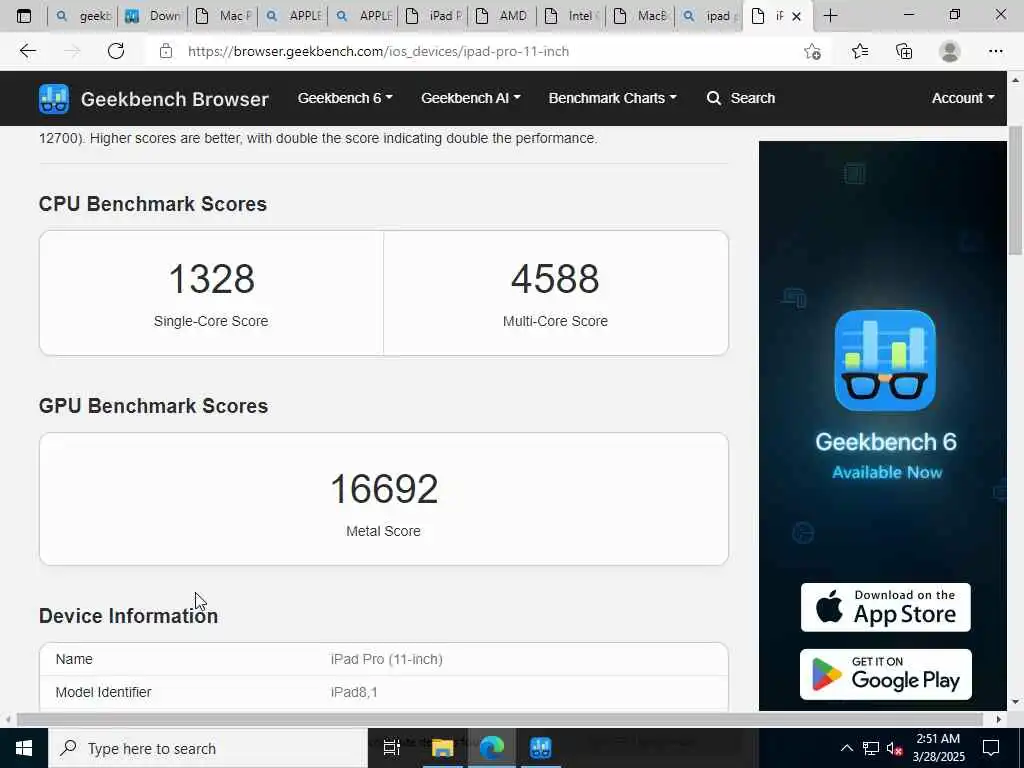Click the Search magnifier icon in navbar
Image resolution: width=1024 pixels, height=768 pixels.
click(x=714, y=98)
